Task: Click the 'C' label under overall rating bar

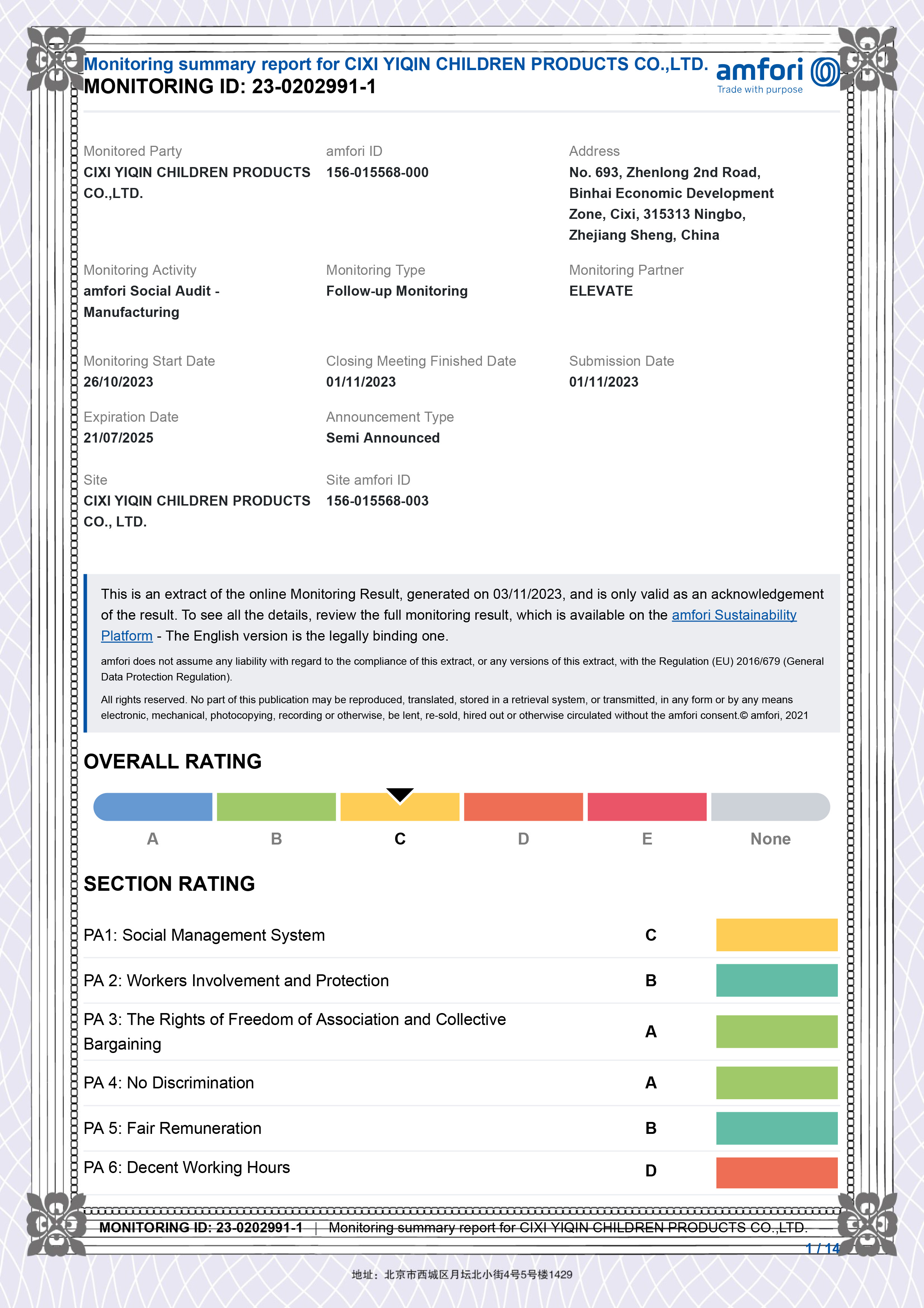Action: pyautogui.click(x=400, y=839)
